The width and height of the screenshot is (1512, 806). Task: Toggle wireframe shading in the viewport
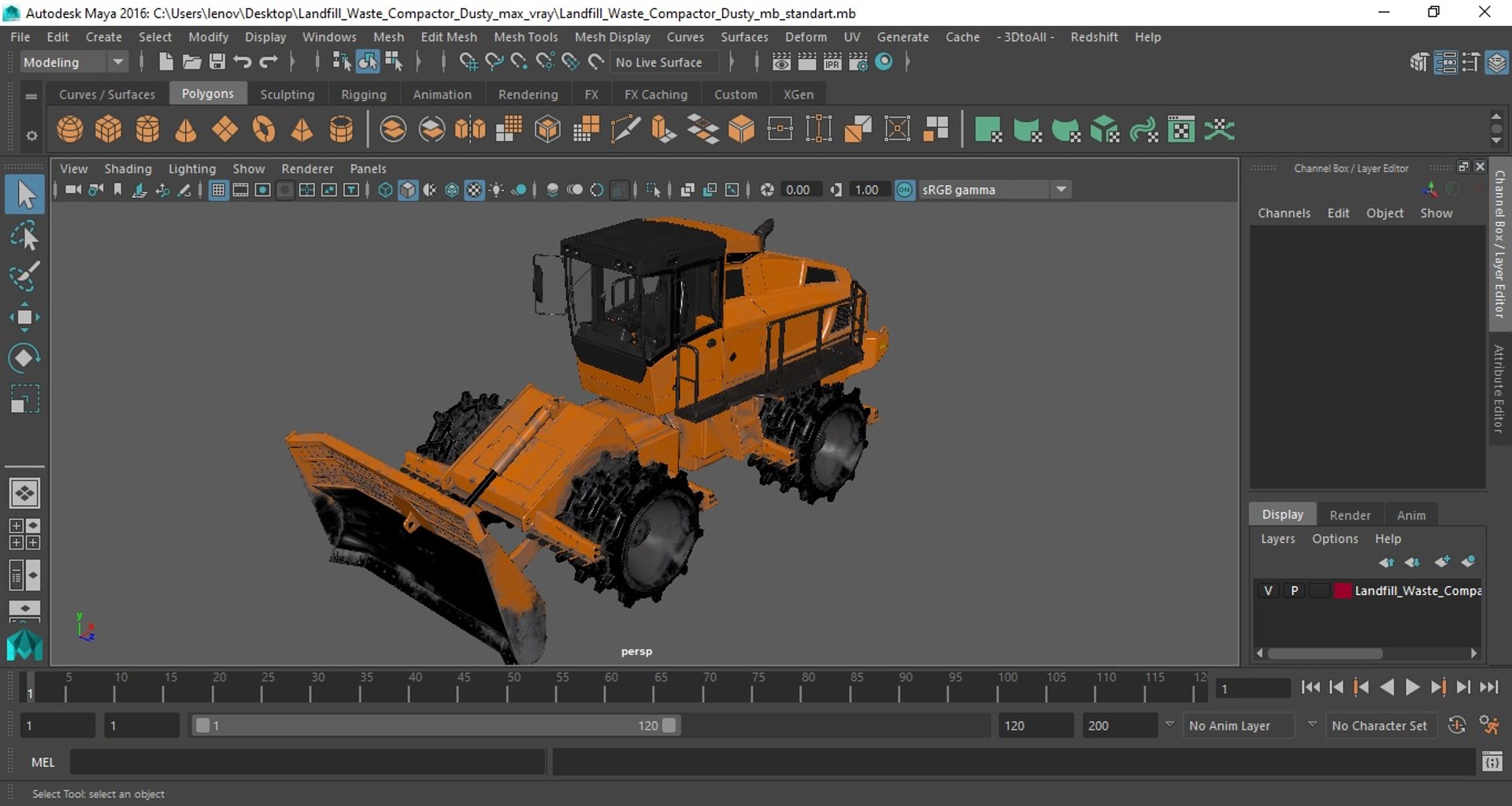(x=385, y=190)
